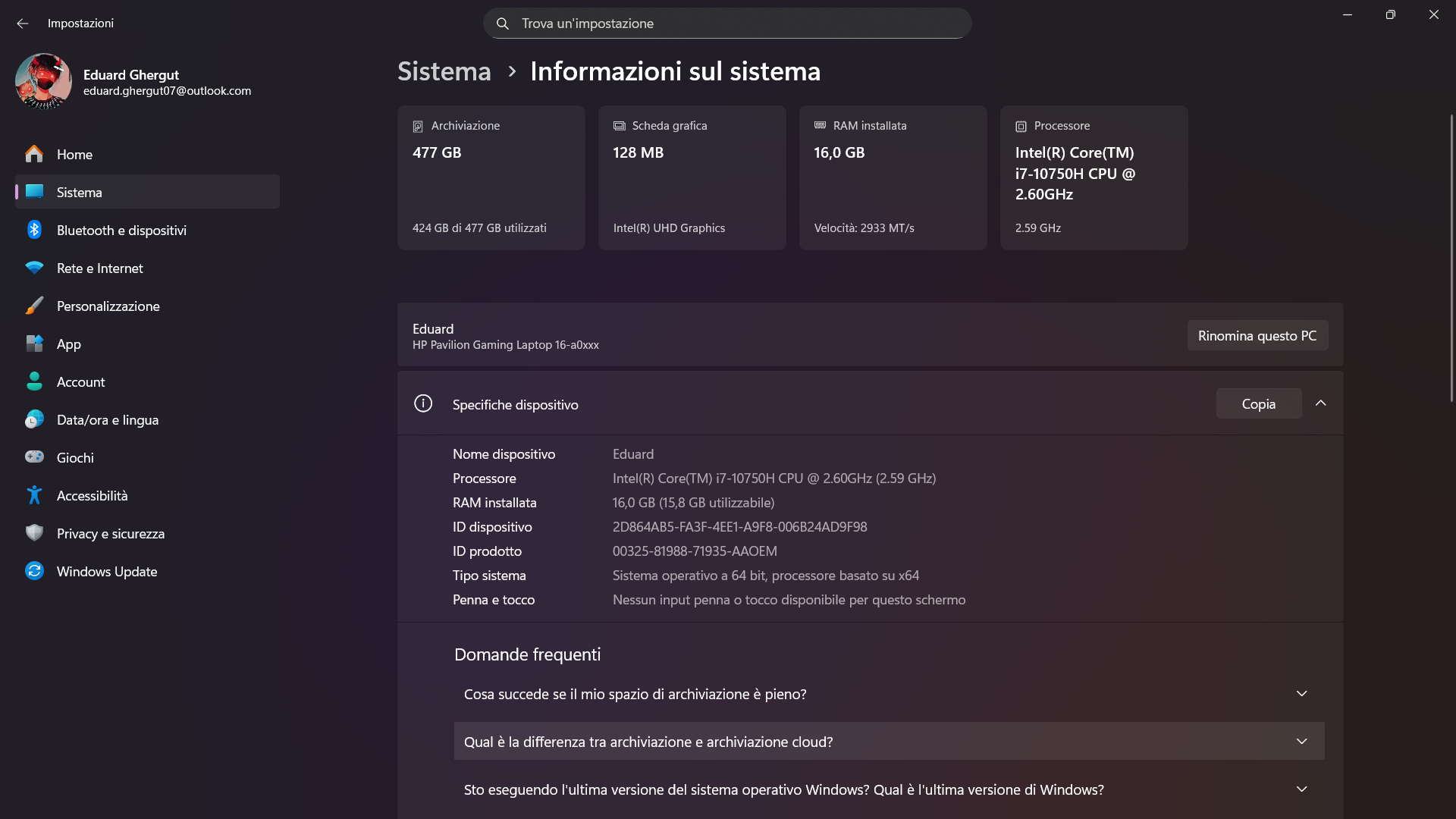Click the Windows Update refresh icon

pos(34,570)
